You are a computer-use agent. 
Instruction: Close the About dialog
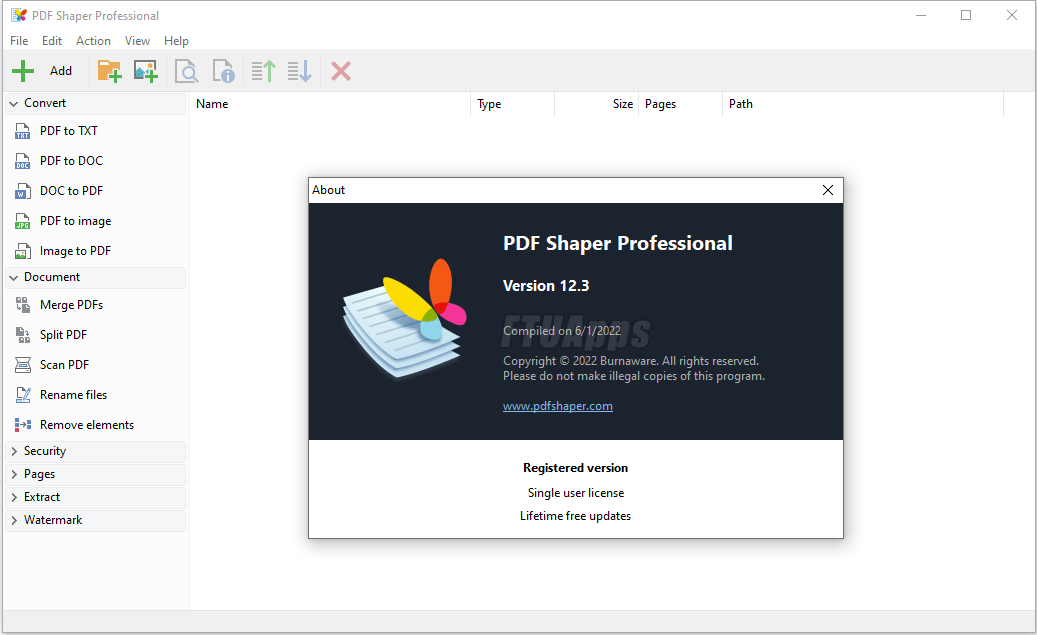pyautogui.click(x=827, y=190)
